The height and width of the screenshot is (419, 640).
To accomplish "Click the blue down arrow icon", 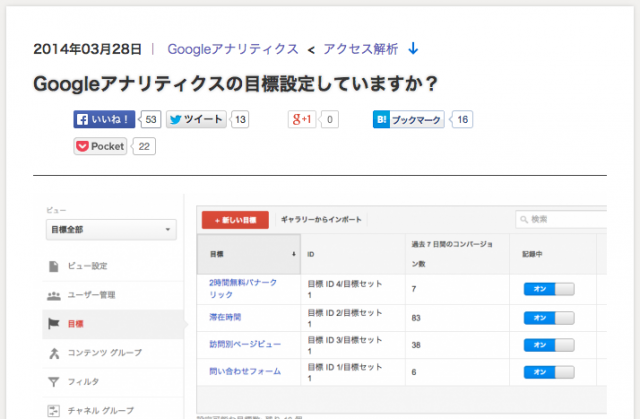I will tap(413, 49).
